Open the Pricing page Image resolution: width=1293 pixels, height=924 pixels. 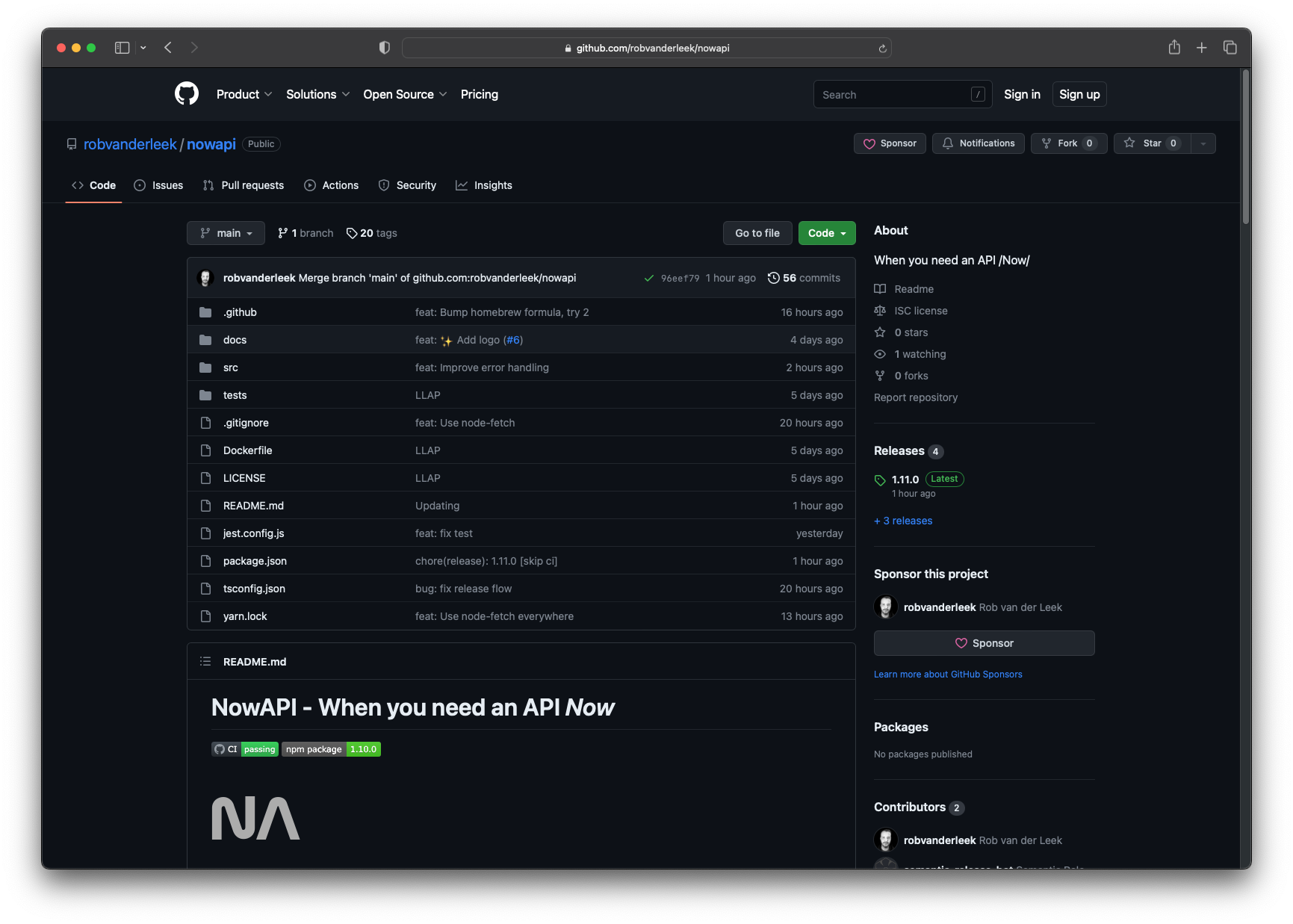(x=480, y=94)
